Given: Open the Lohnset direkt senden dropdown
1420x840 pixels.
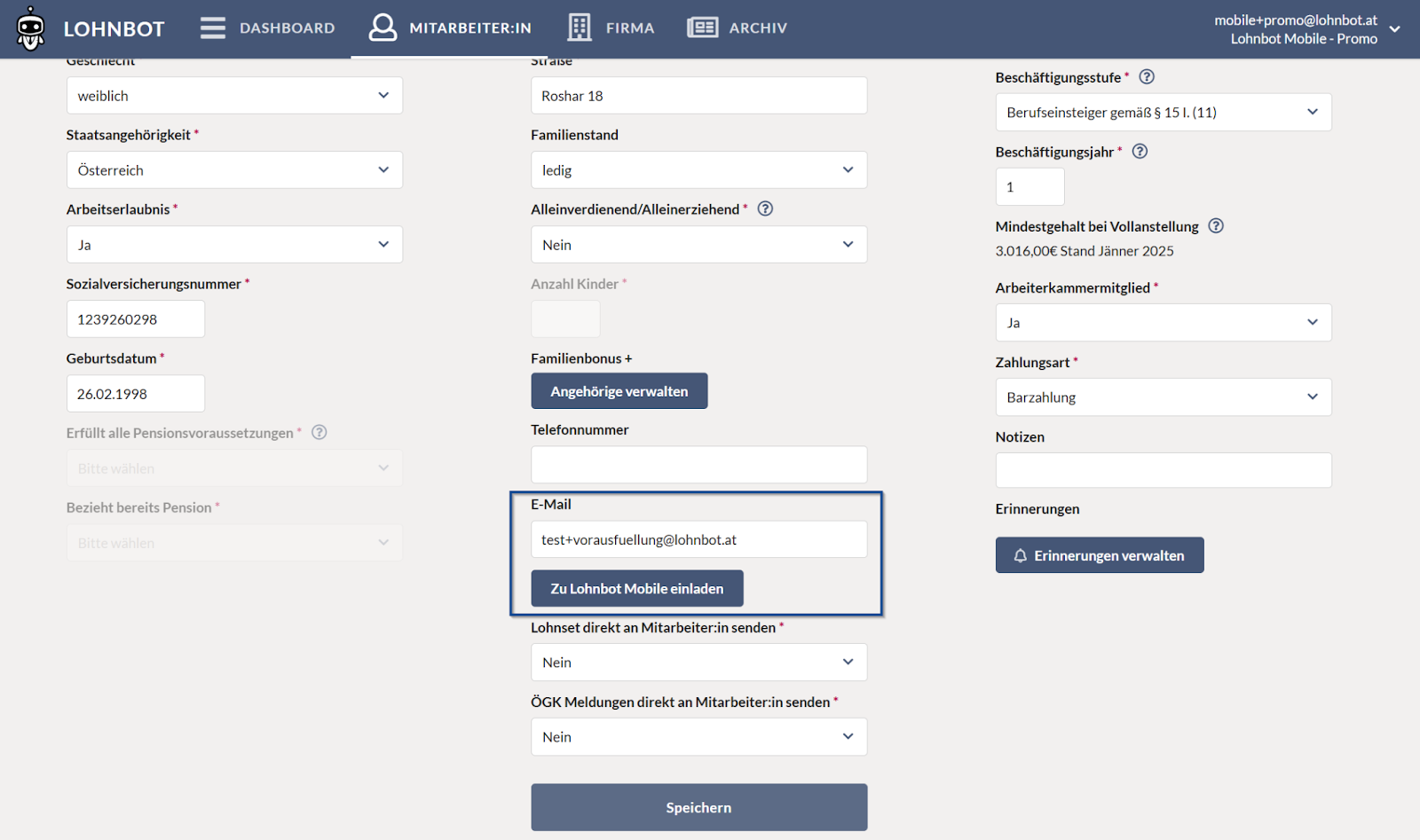Looking at the screenshot, I should point(699,662).
